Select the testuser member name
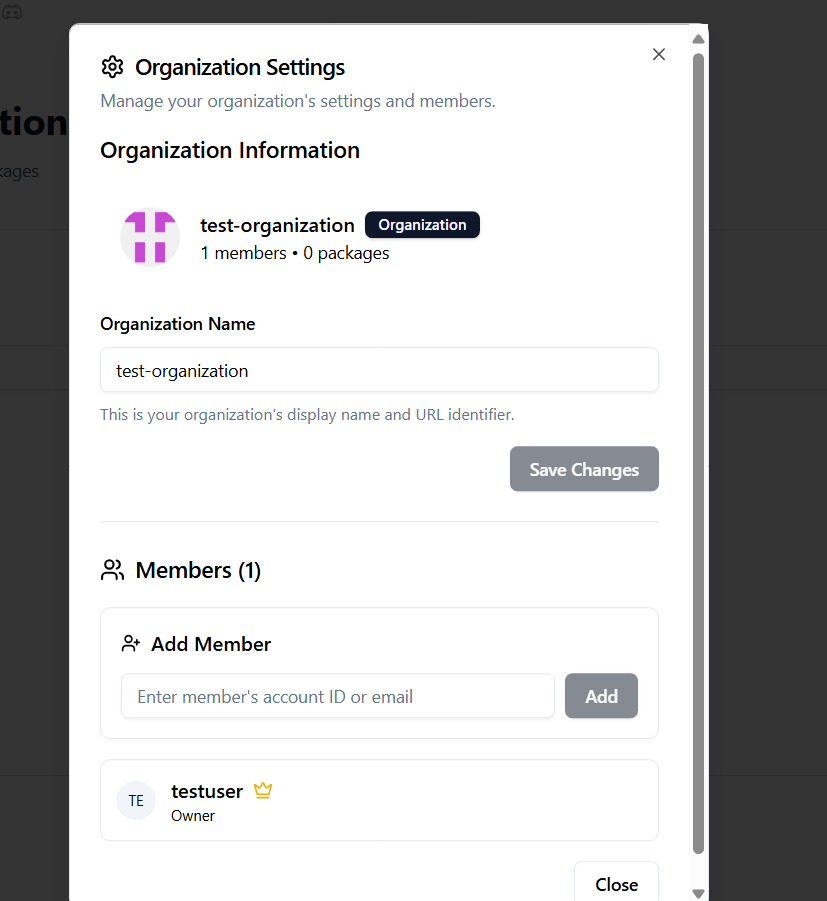Screen dimensions: 827x901 tap(207, 791)
